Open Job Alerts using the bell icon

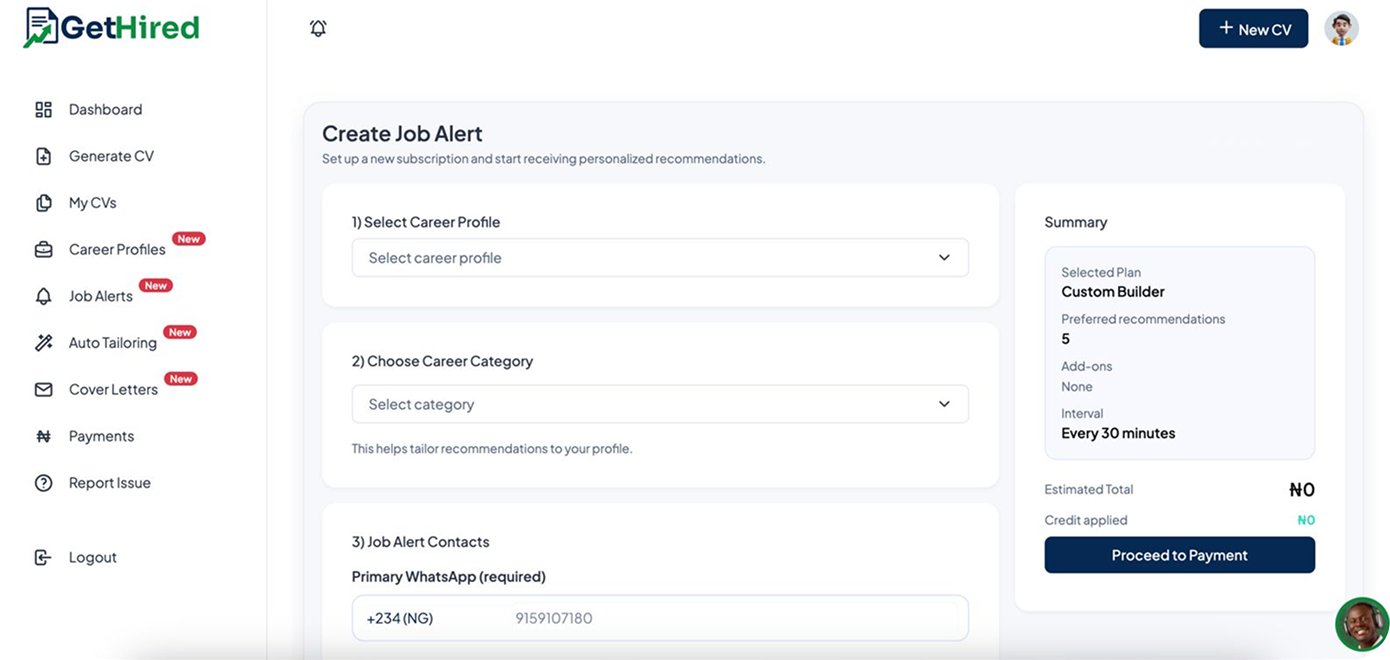(44, 295)
